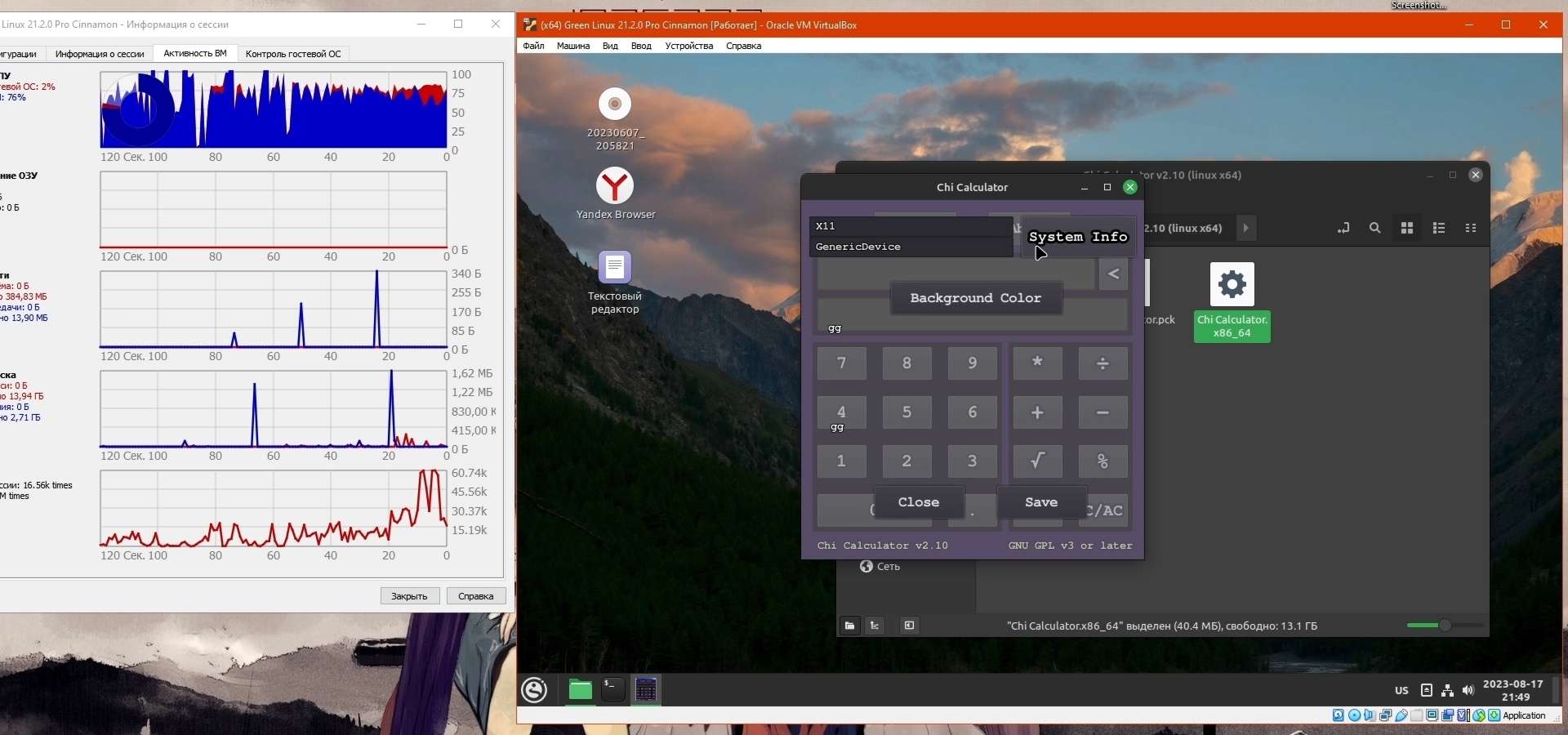Click calculator digit 9 button
This screenshot has width=1568, height=735.
[x=972, y=363]
